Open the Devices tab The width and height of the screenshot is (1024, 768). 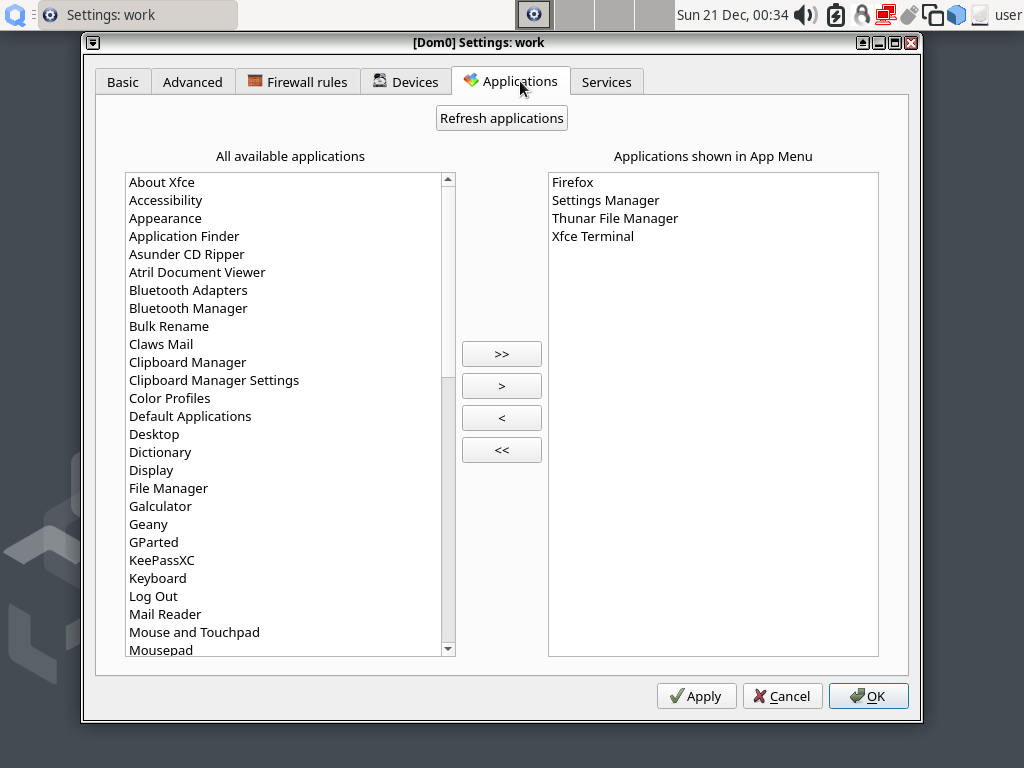(405, 82)
